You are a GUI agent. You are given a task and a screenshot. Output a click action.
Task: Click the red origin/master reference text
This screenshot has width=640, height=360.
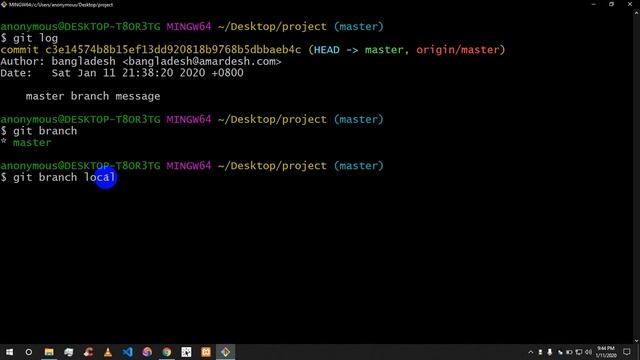coord(458,50)
